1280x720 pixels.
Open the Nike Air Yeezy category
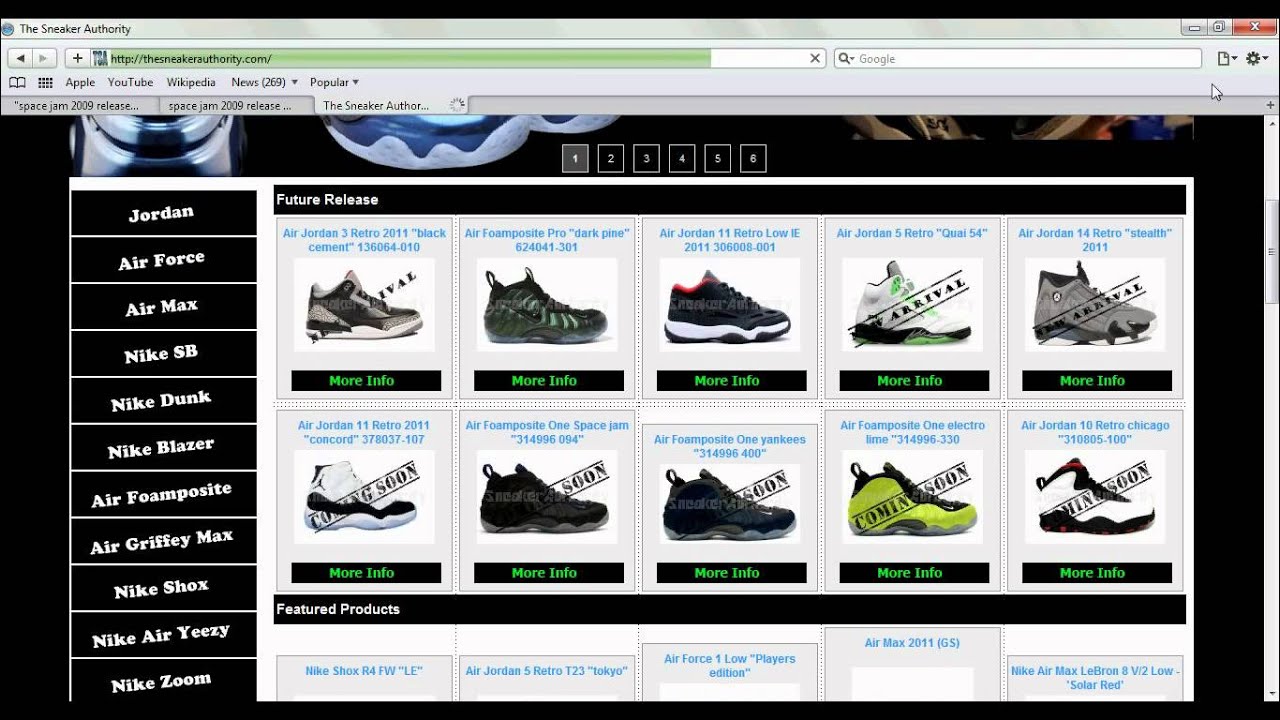(163, 635)
